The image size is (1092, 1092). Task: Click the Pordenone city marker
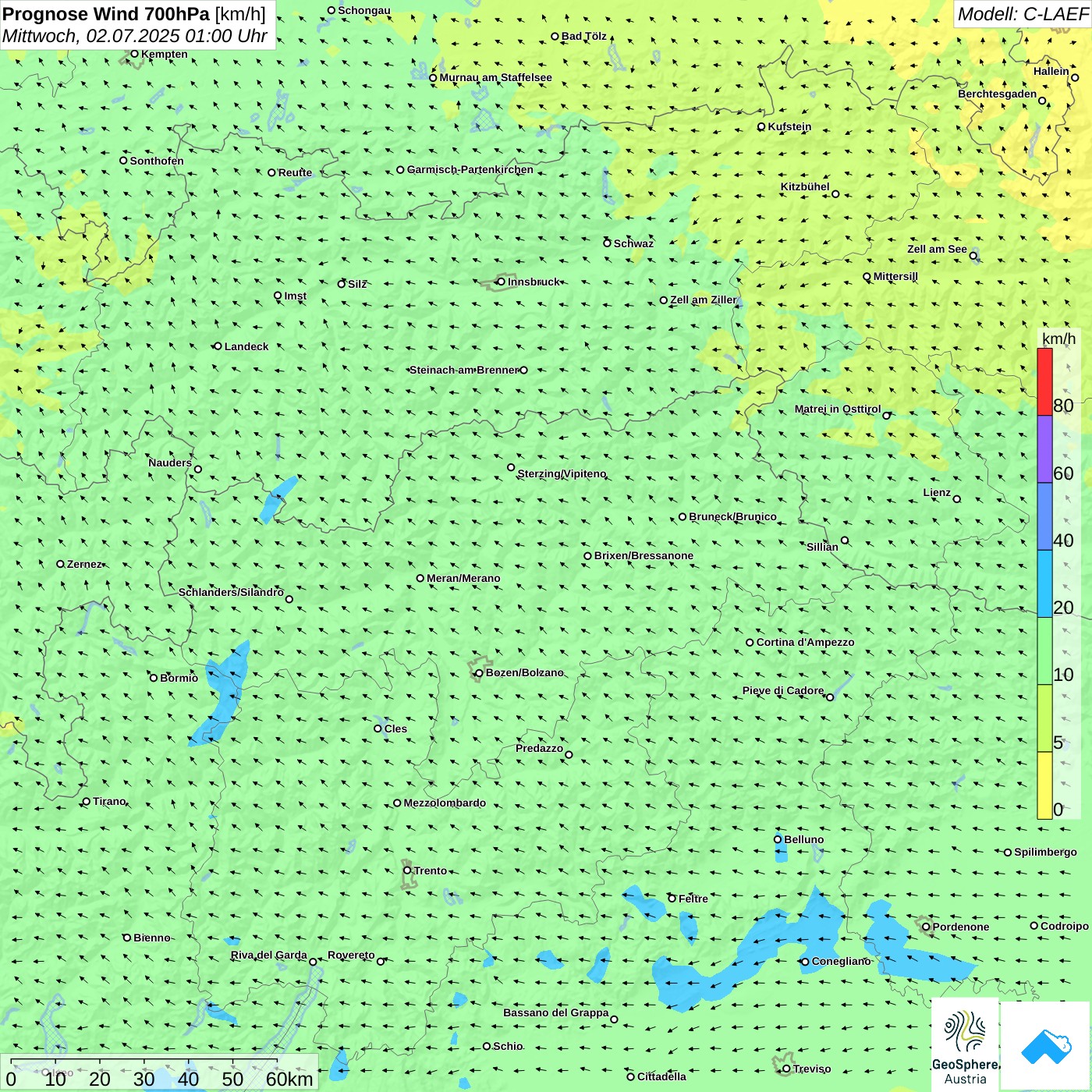coord(926,927)
